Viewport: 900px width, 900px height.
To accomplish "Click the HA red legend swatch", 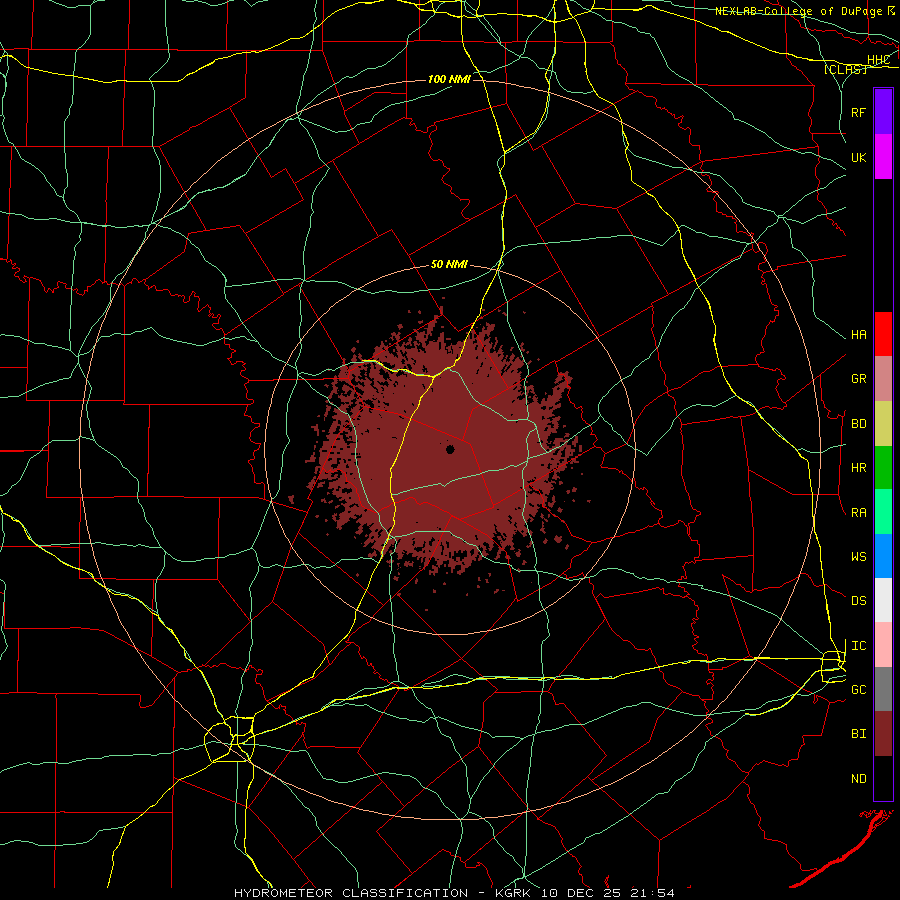I will click(883, 334).
